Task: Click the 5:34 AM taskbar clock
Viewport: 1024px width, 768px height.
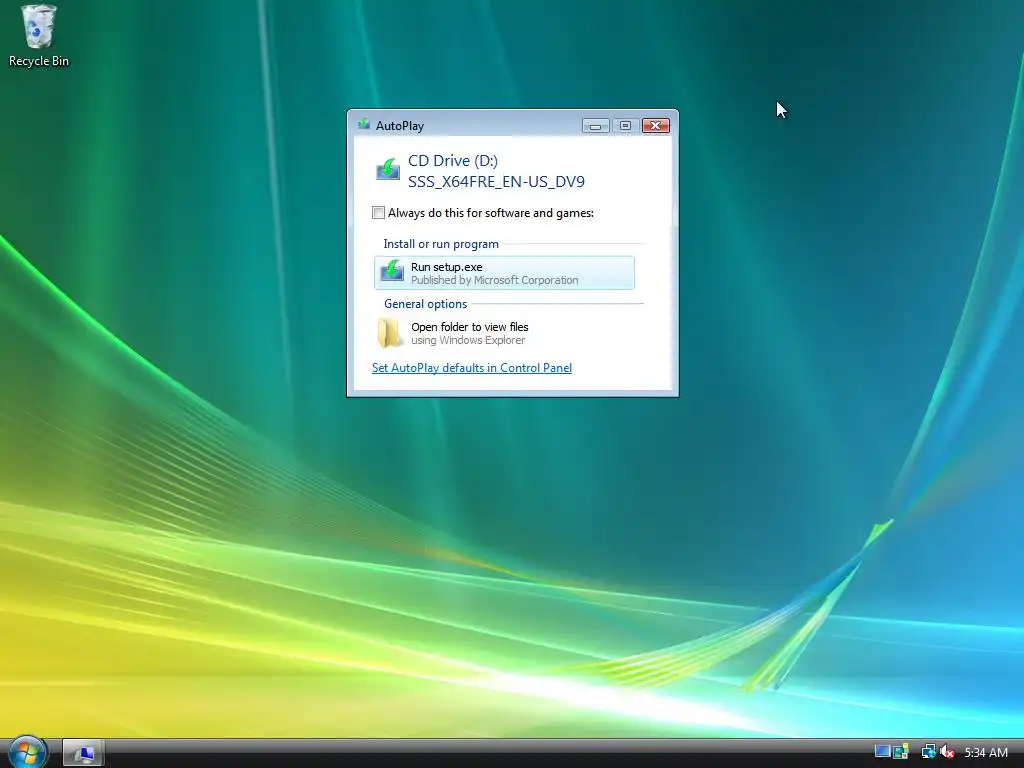Action: [985, 752]
